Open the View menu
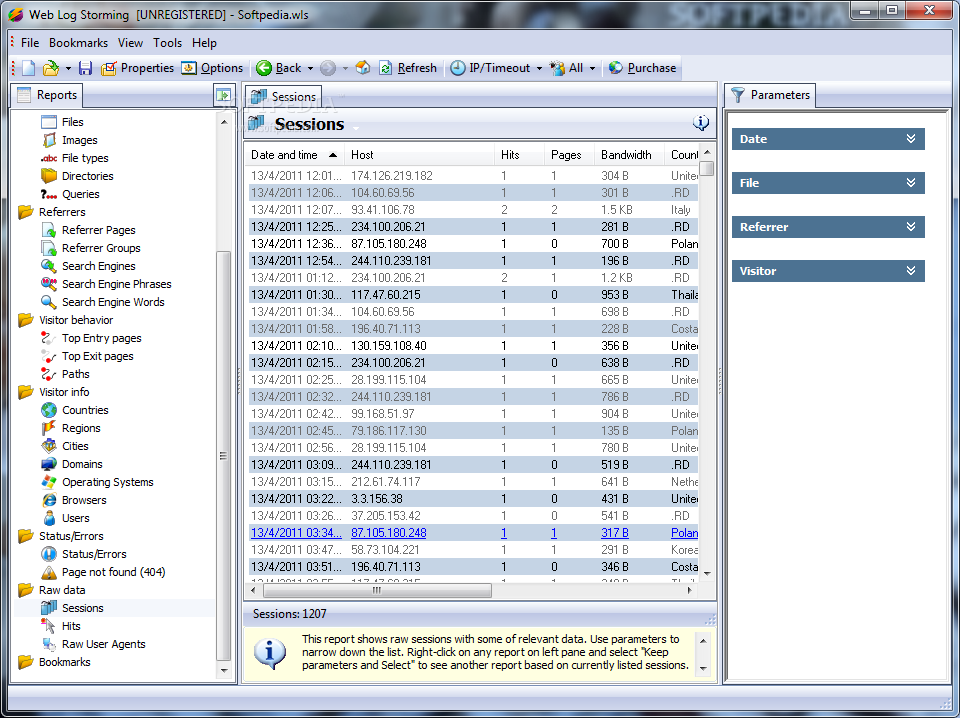Screen dimensions: 960x718 coord(130,43)
